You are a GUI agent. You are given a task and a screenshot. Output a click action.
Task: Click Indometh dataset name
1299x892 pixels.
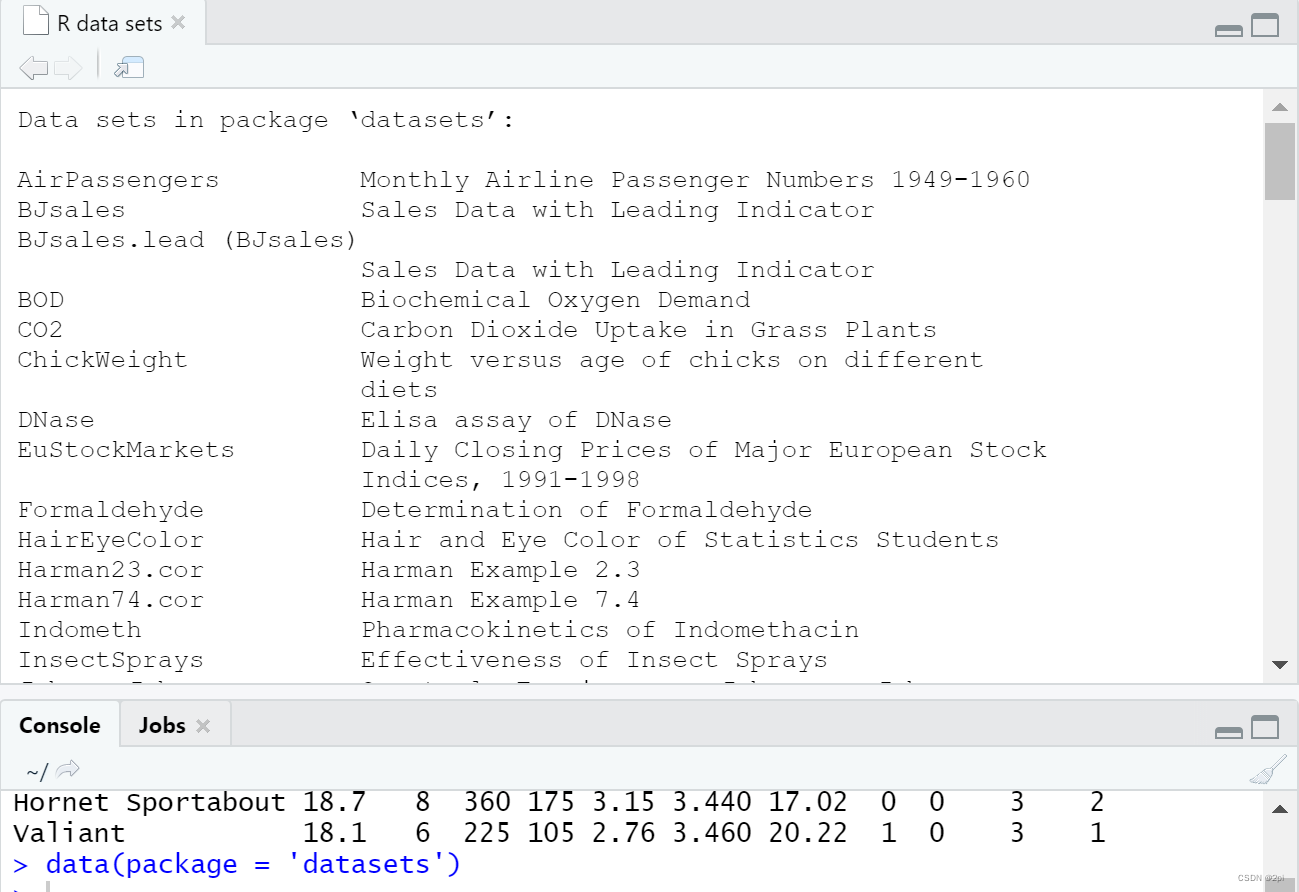(x=79, y=630)
